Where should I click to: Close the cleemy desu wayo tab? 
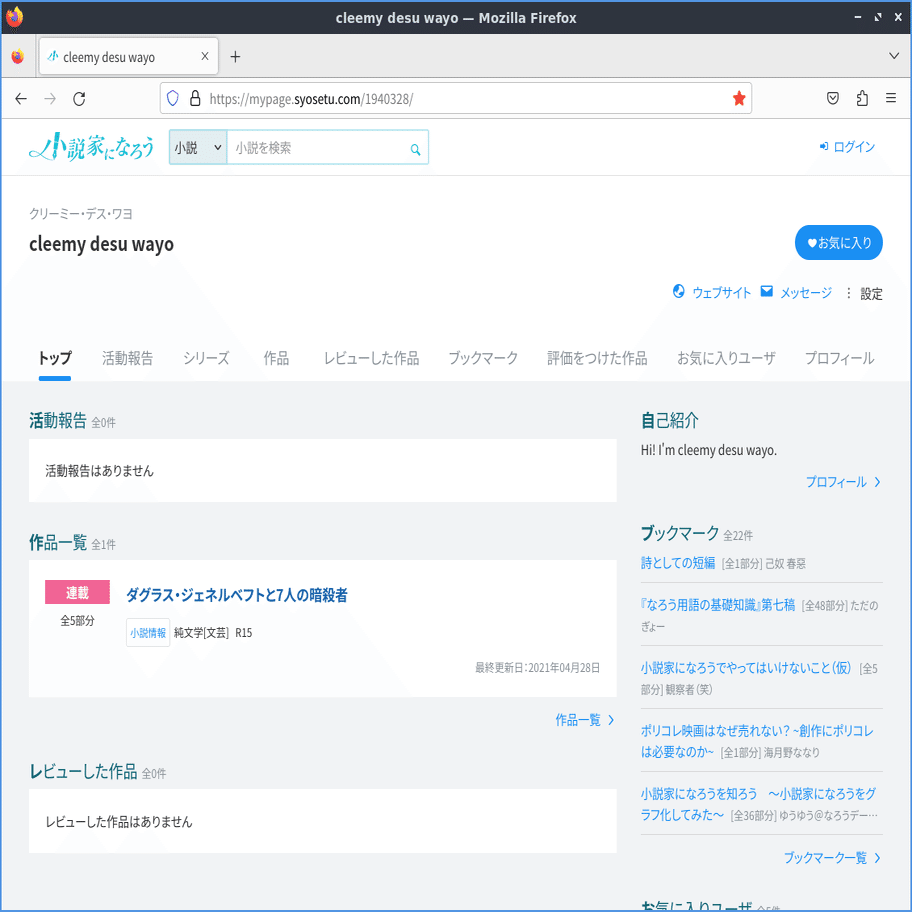point(205,56)
